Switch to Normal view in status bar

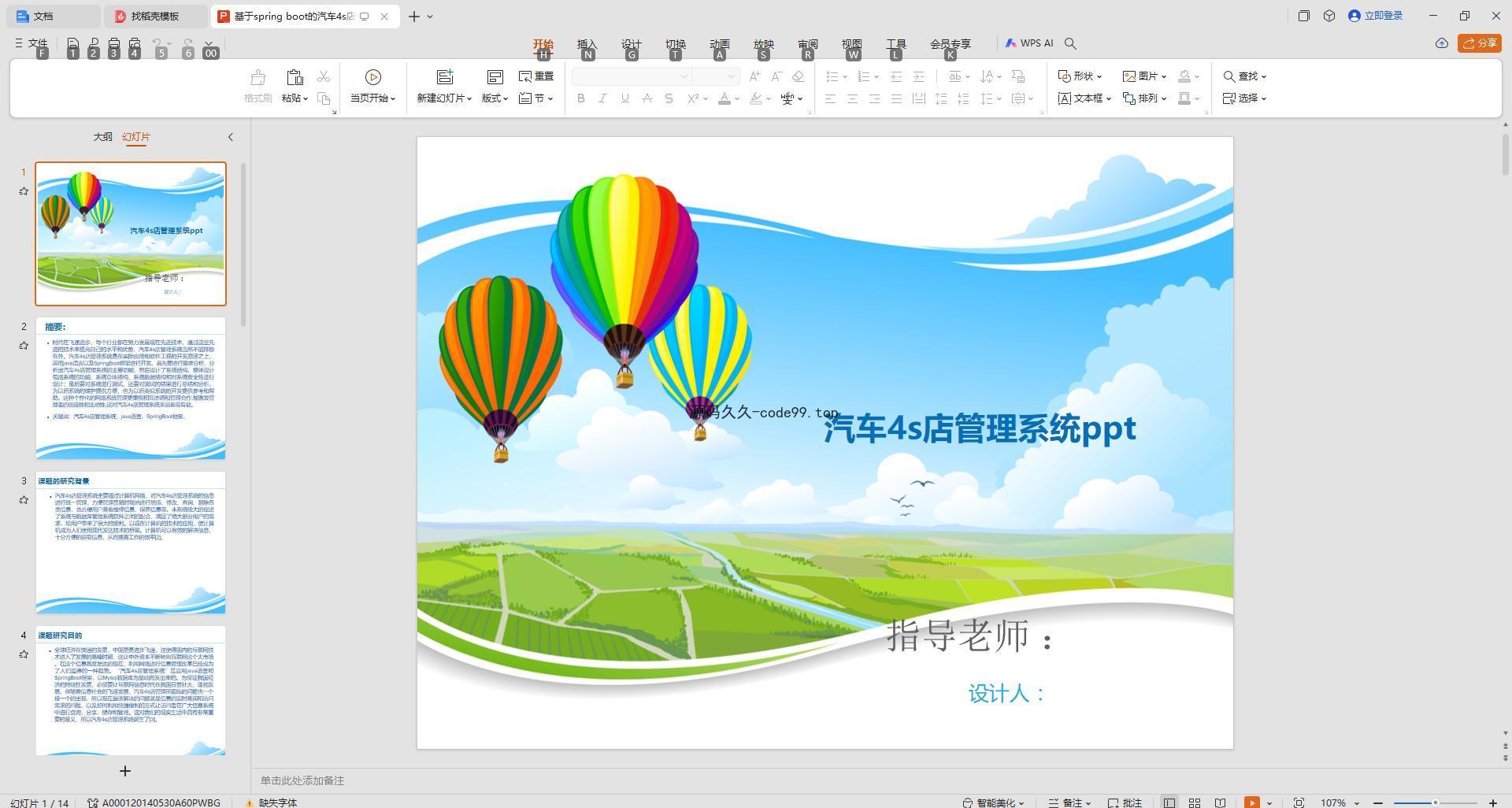1169,802
